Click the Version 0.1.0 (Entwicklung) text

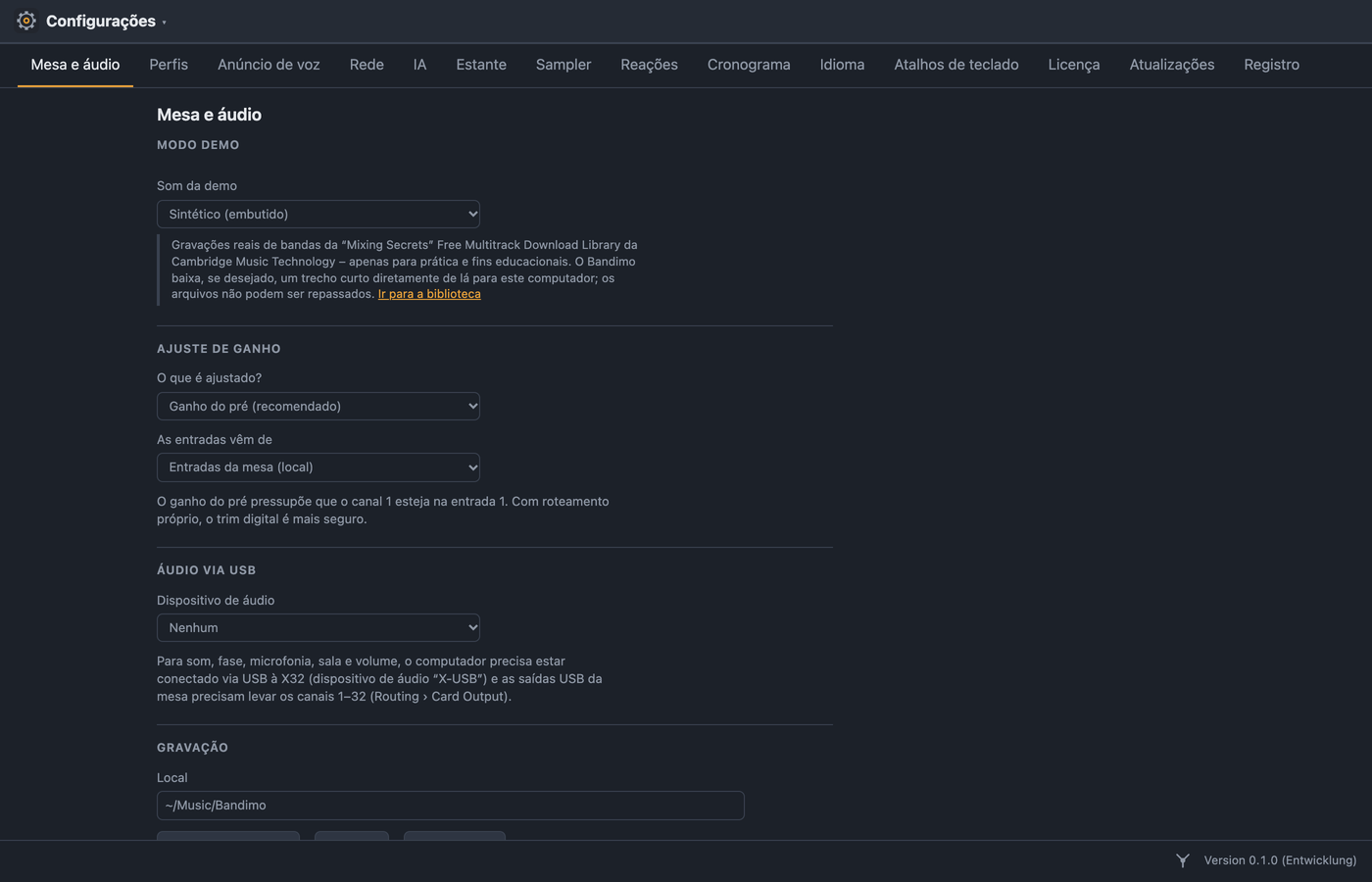tap(1280, 860)
